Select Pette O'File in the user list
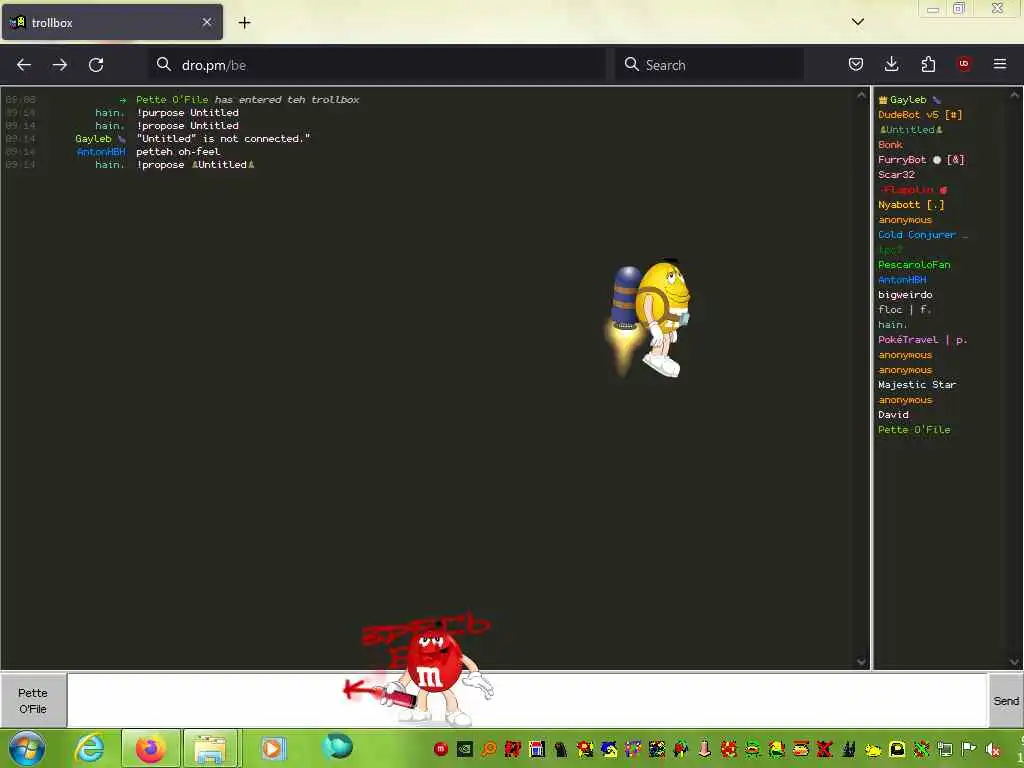The width and height of the screenshot is (1024, 768). tap(914, 430)
